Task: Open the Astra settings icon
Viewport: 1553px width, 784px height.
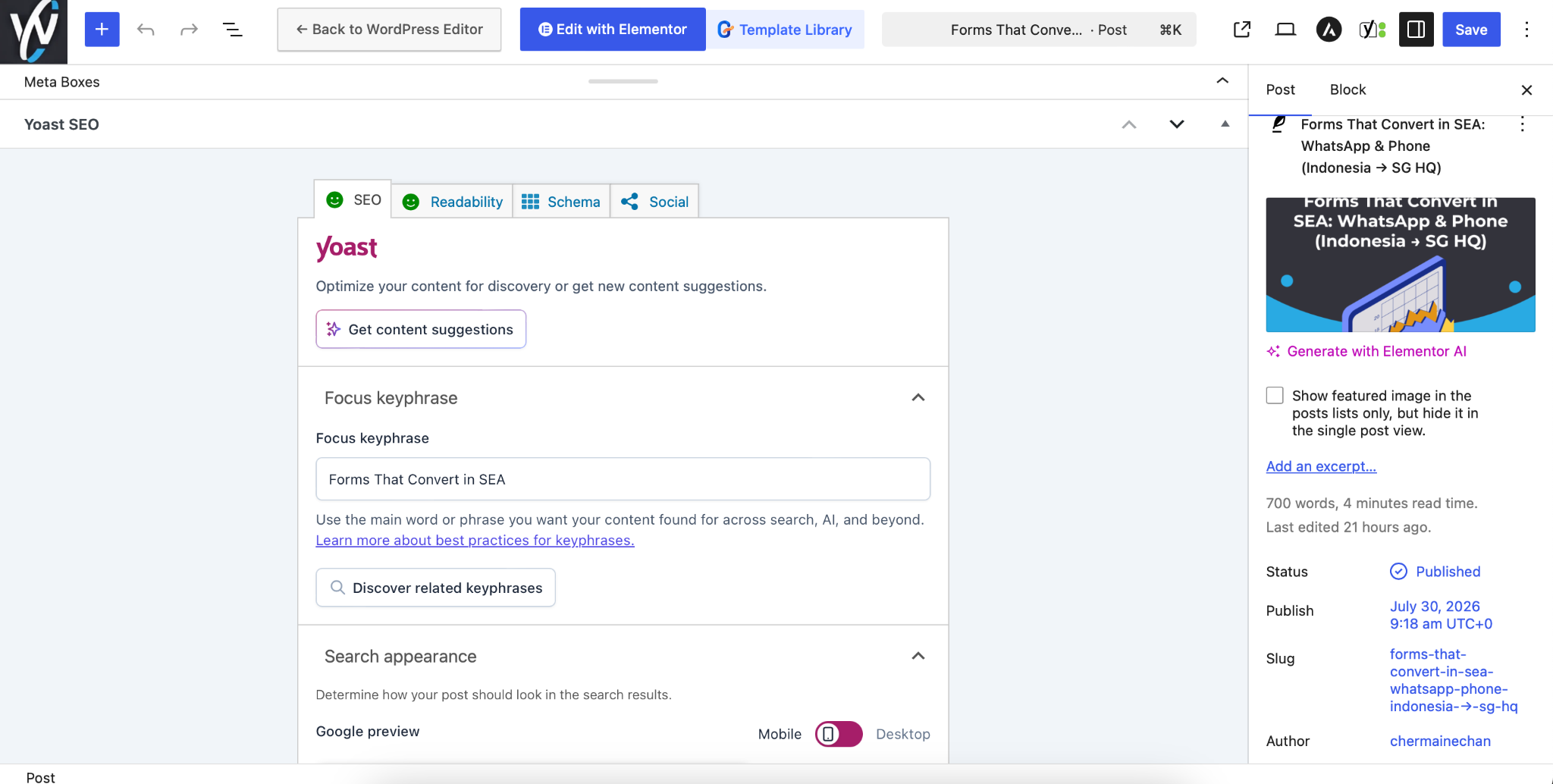Action: (1329, 30)
